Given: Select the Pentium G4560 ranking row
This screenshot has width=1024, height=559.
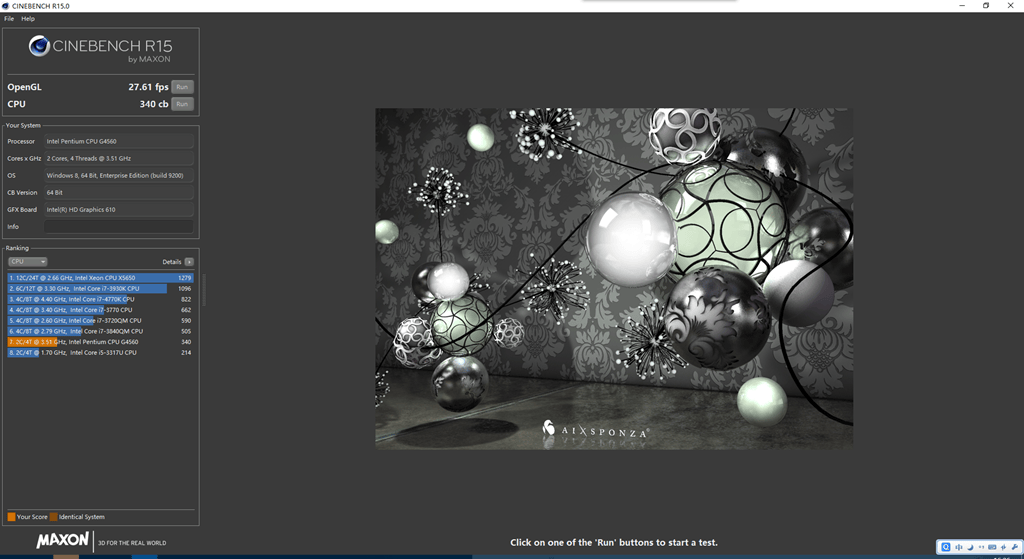Looking at the screenshot, I should point(101,342).
